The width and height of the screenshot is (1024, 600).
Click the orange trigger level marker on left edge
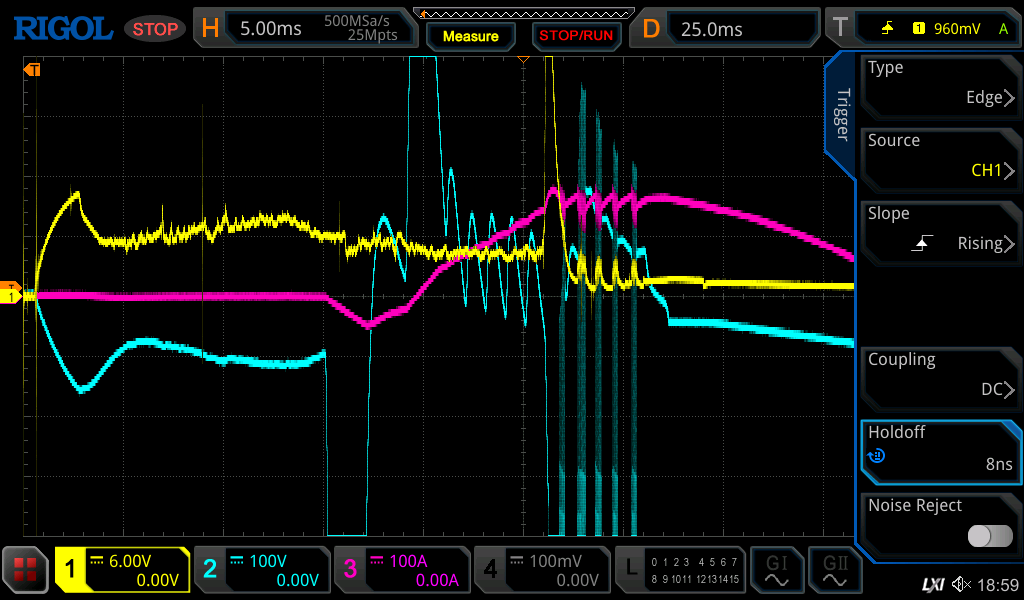pyautogui.click(x=11, y=289)
